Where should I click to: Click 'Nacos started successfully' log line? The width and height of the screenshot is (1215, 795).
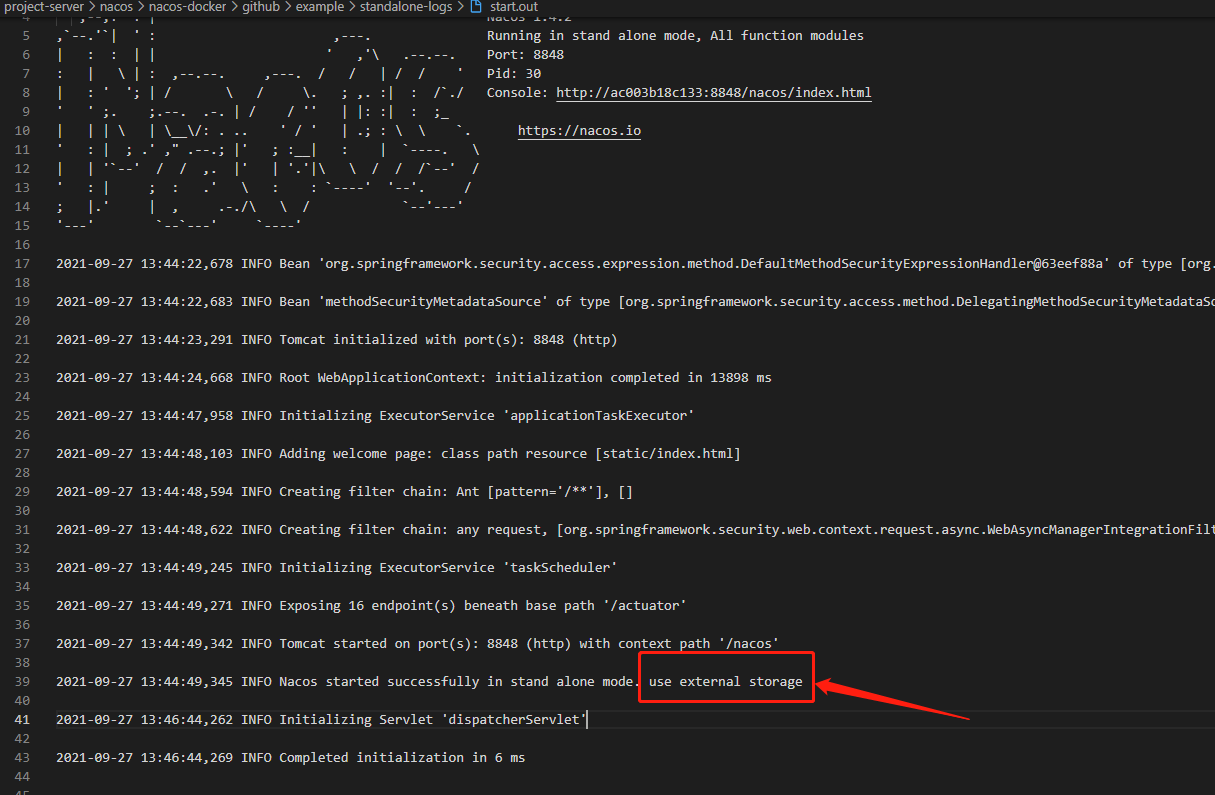(x=429, y=682)
